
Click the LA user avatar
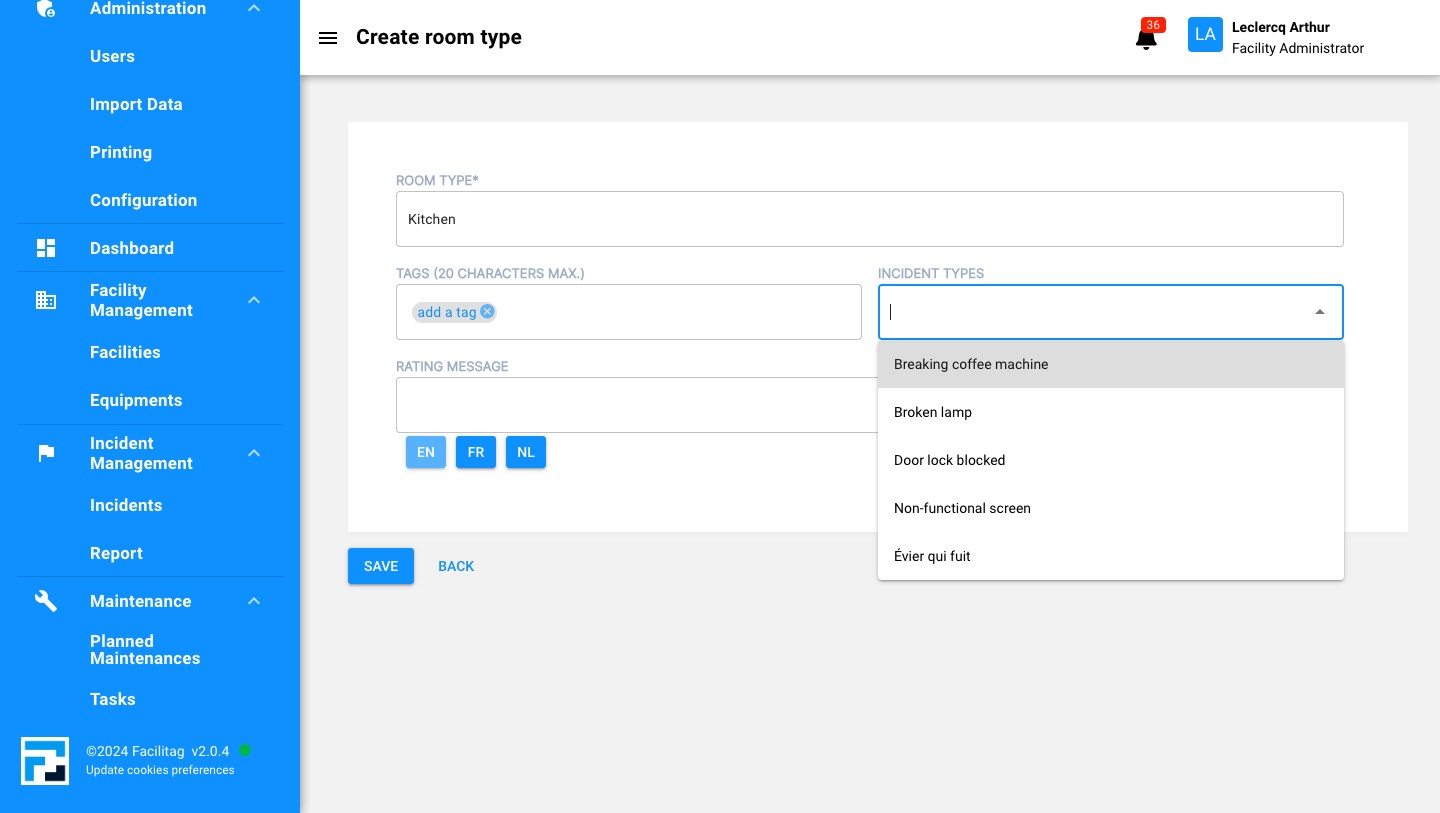point(1205,34)
